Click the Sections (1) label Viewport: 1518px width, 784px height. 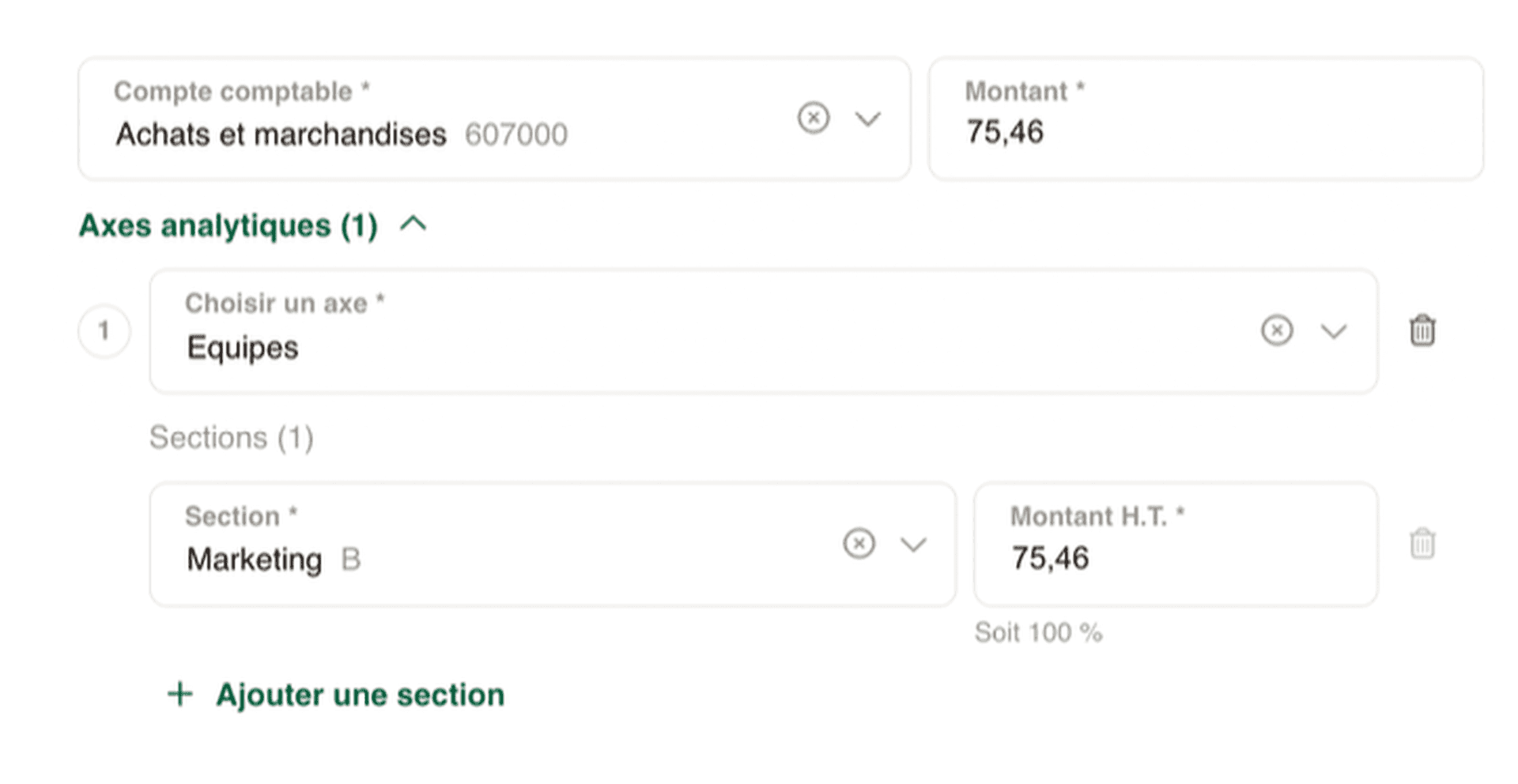point(232,438)
